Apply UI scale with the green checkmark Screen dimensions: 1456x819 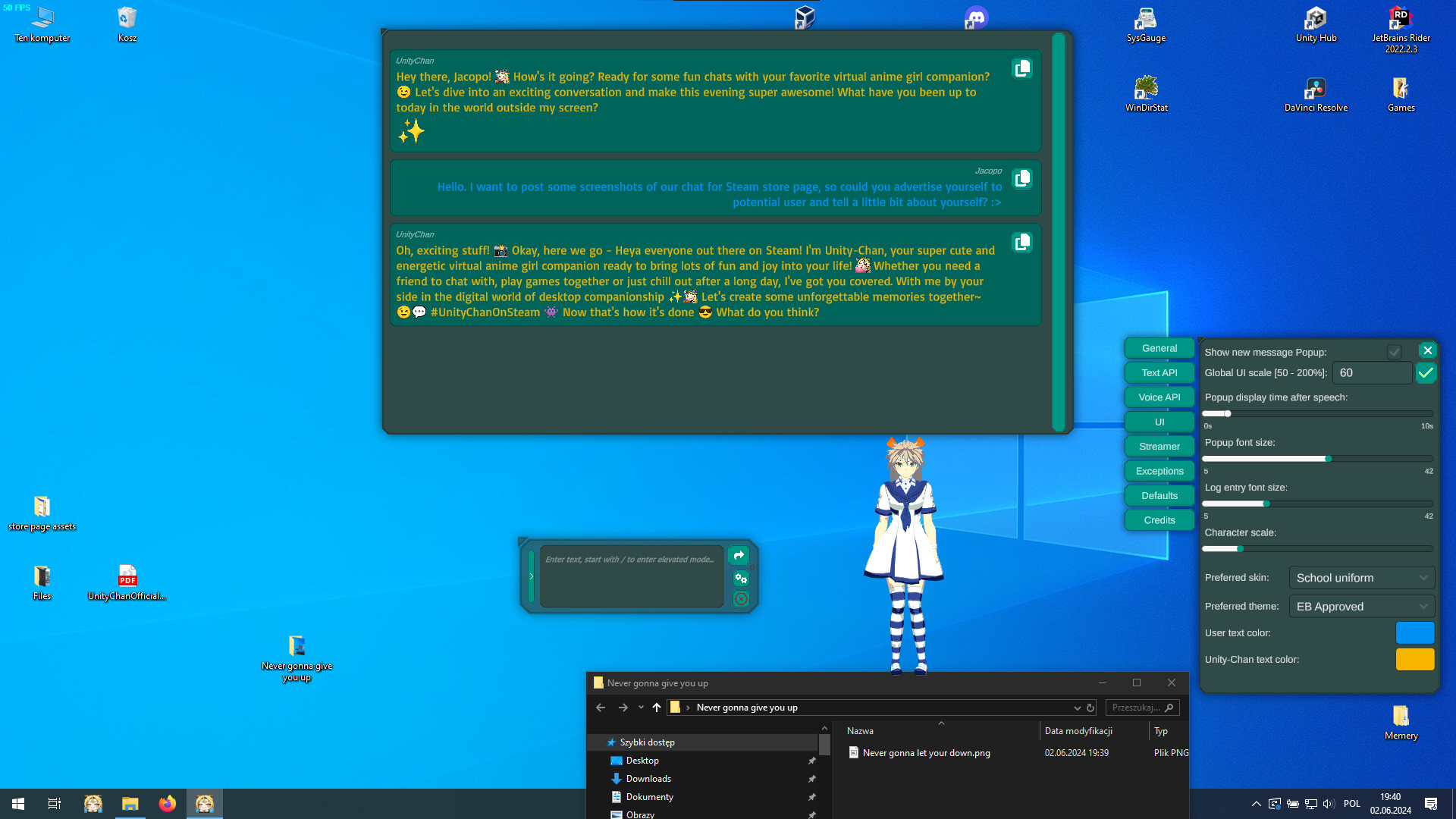tap(1426, 372)
